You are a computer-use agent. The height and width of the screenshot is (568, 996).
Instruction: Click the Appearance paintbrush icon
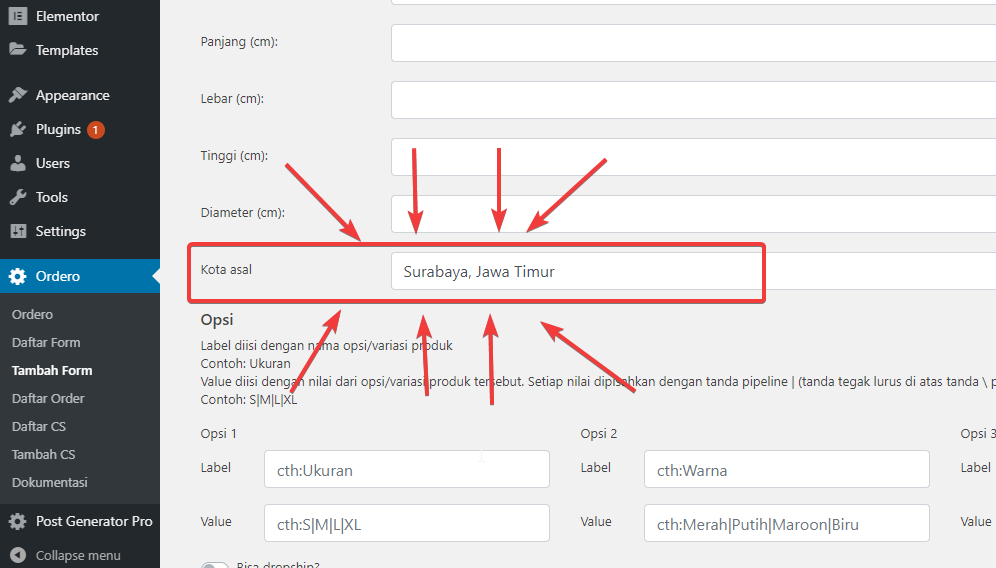point(18,95)
